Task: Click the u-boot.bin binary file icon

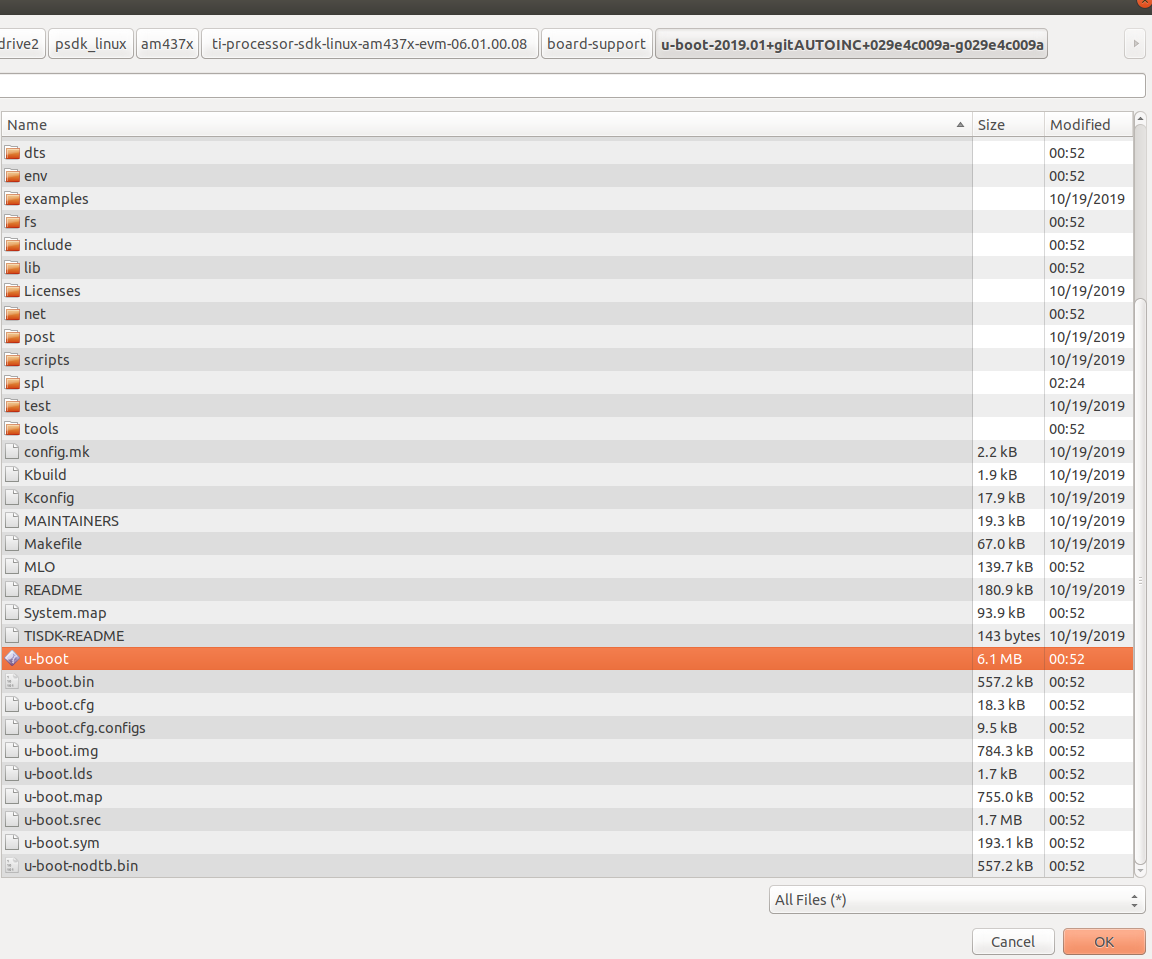Action: pos(12,682)
